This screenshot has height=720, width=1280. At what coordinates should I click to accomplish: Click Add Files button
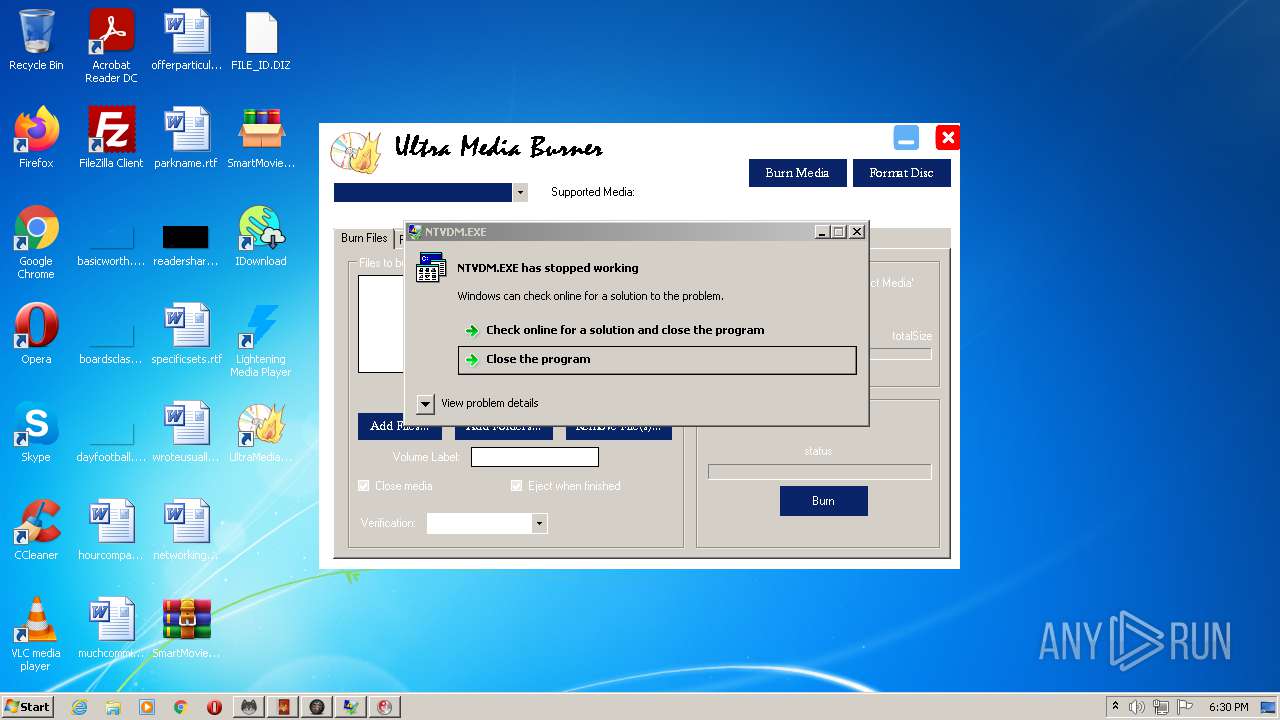coord(400,433)
